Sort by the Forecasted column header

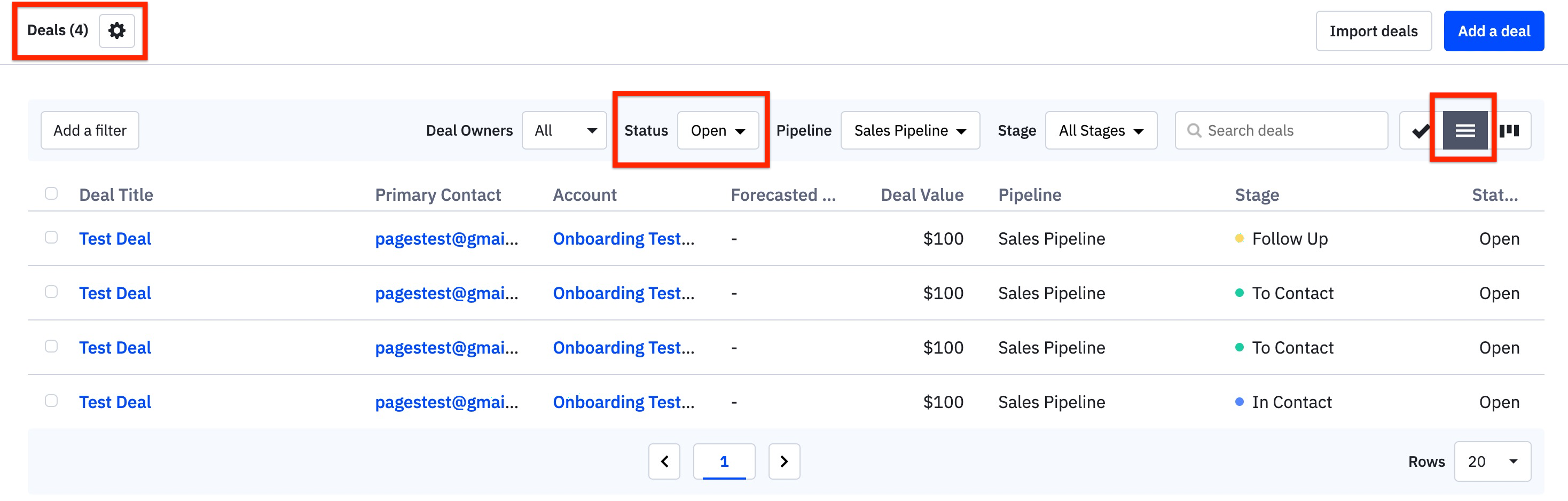pos(783,195)
